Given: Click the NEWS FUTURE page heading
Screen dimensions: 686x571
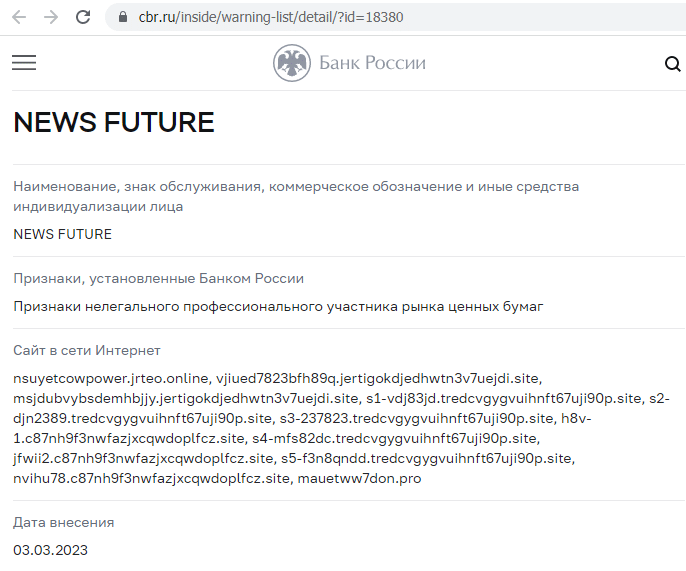Looking at the screenshot, I should click(114, 122).
